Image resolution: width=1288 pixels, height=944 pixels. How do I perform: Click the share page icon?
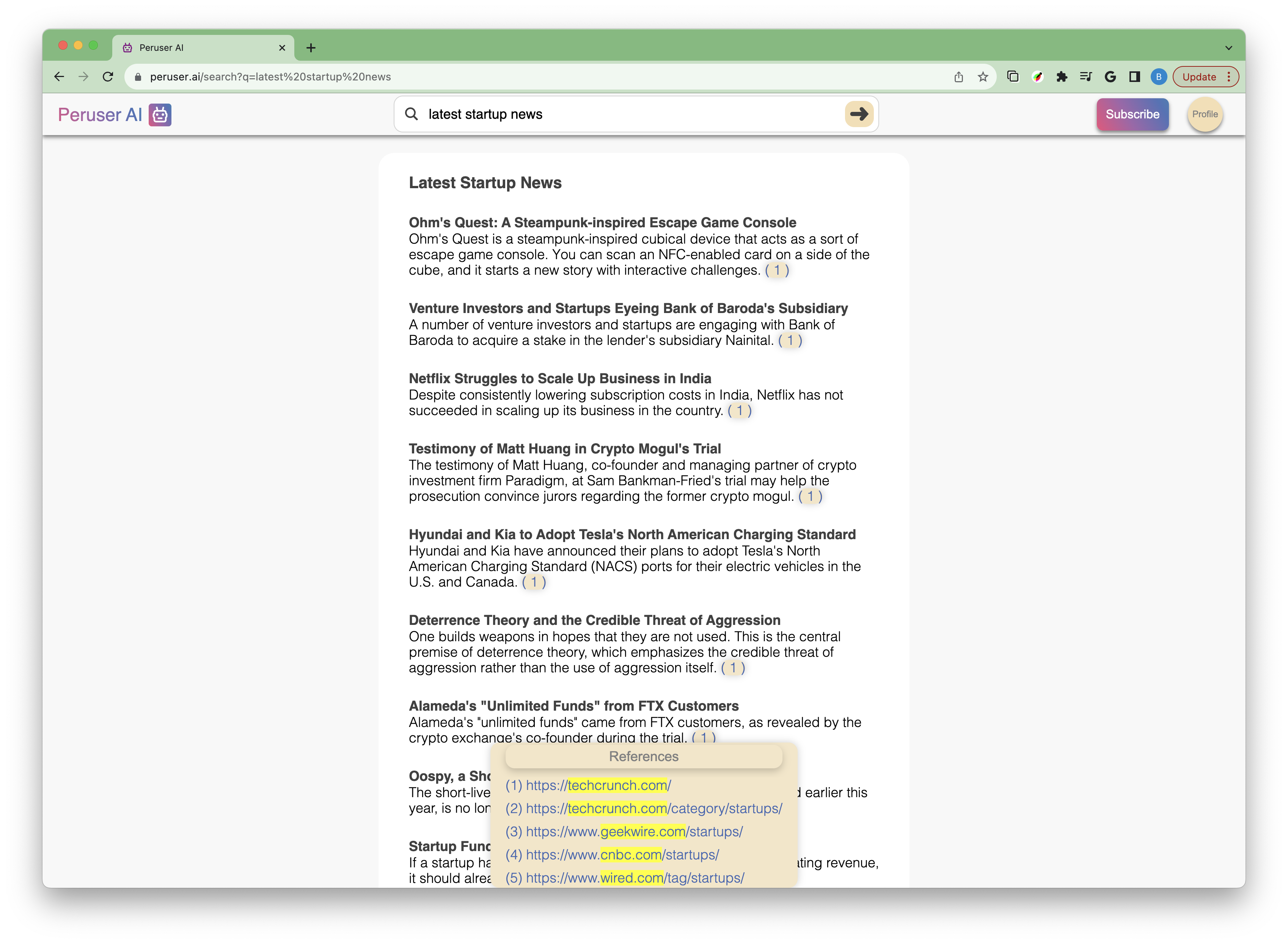(958, 77)
